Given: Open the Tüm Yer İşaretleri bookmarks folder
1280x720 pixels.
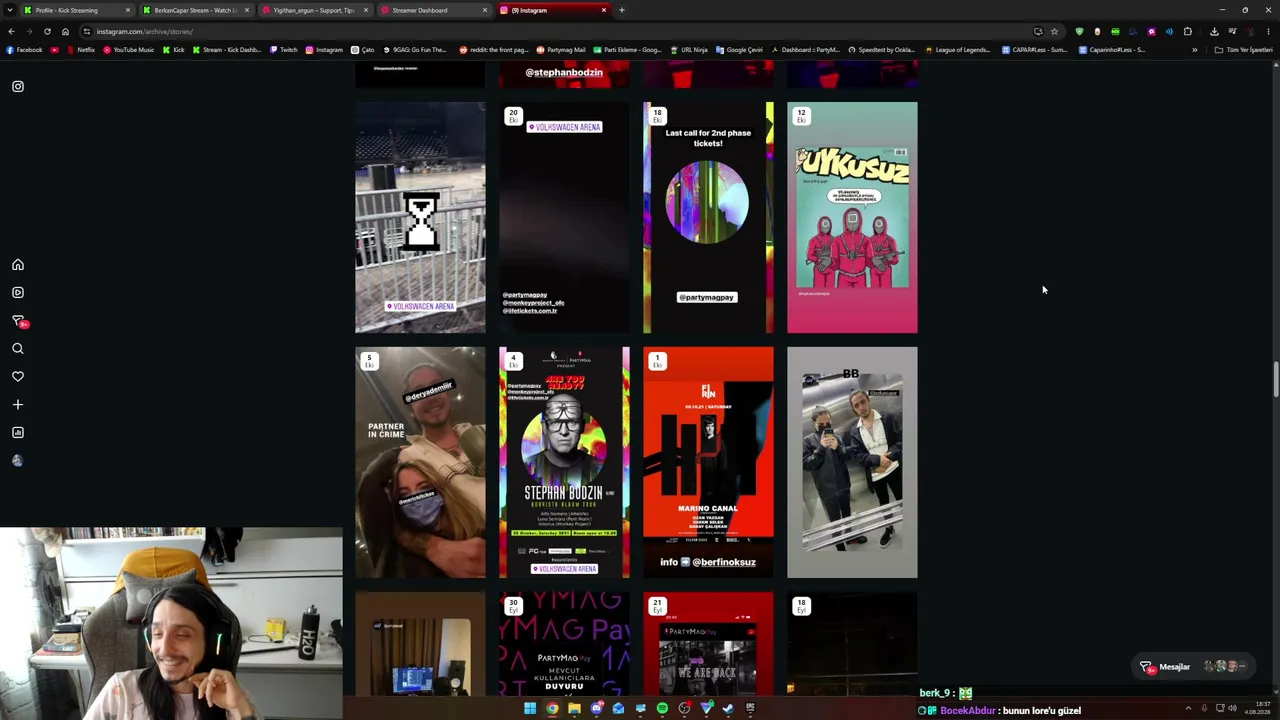Looking at the screenshot, I should [1244, 50].
